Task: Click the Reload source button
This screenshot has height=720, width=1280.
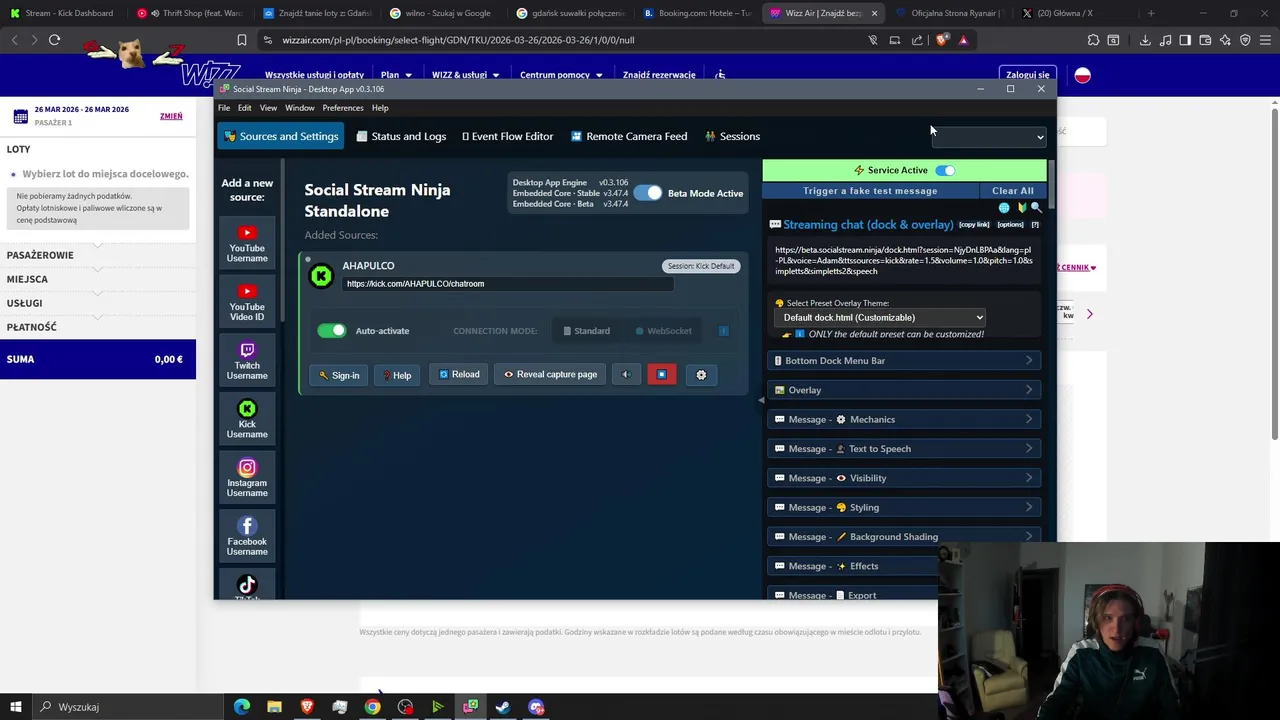Action: [459, 375]
